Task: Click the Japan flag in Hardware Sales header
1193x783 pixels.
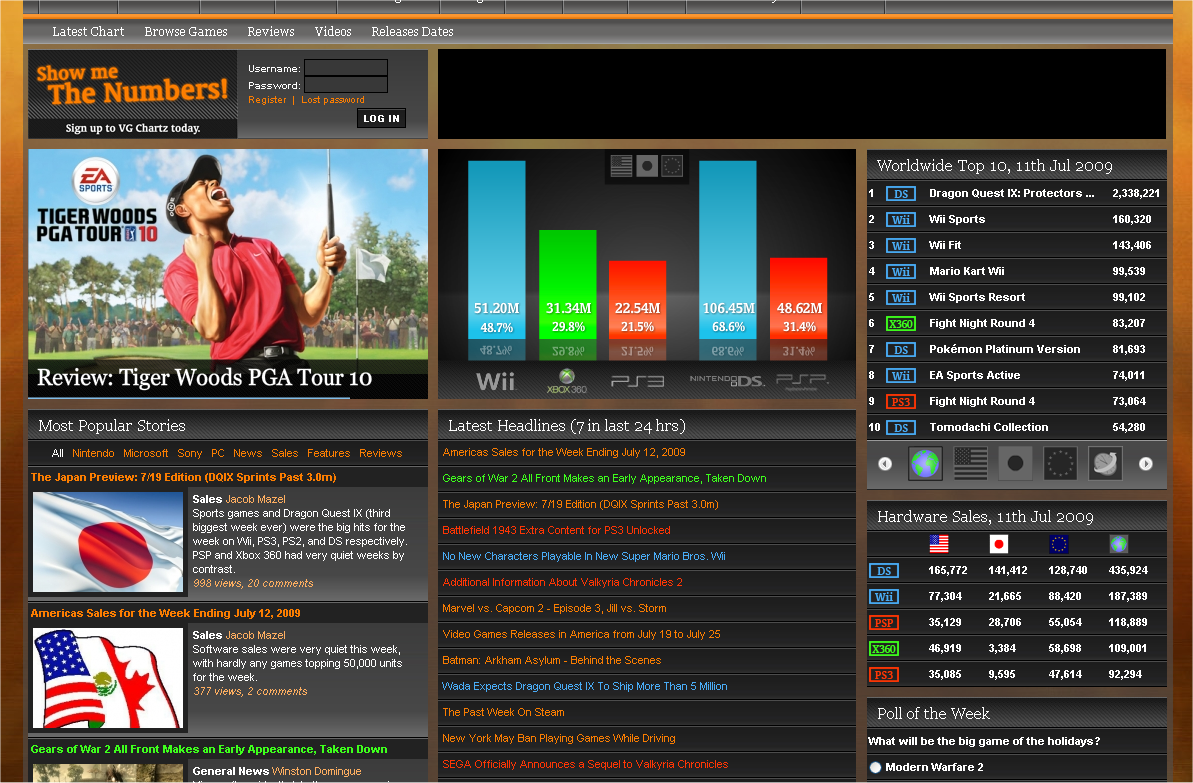Action: [x=999, y=543]
